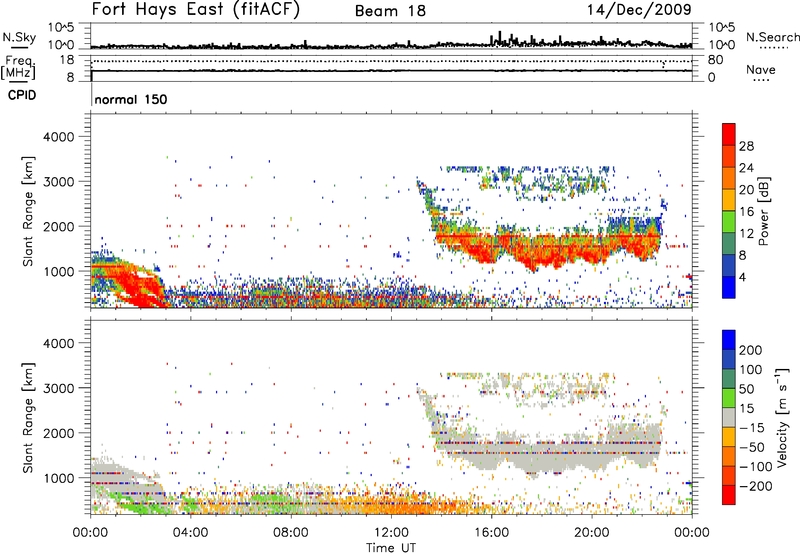The width and height of the screenshot is (800, 554).
Task: Pick the light green 12–16 dB Power segment
Action: pos(729,222)
